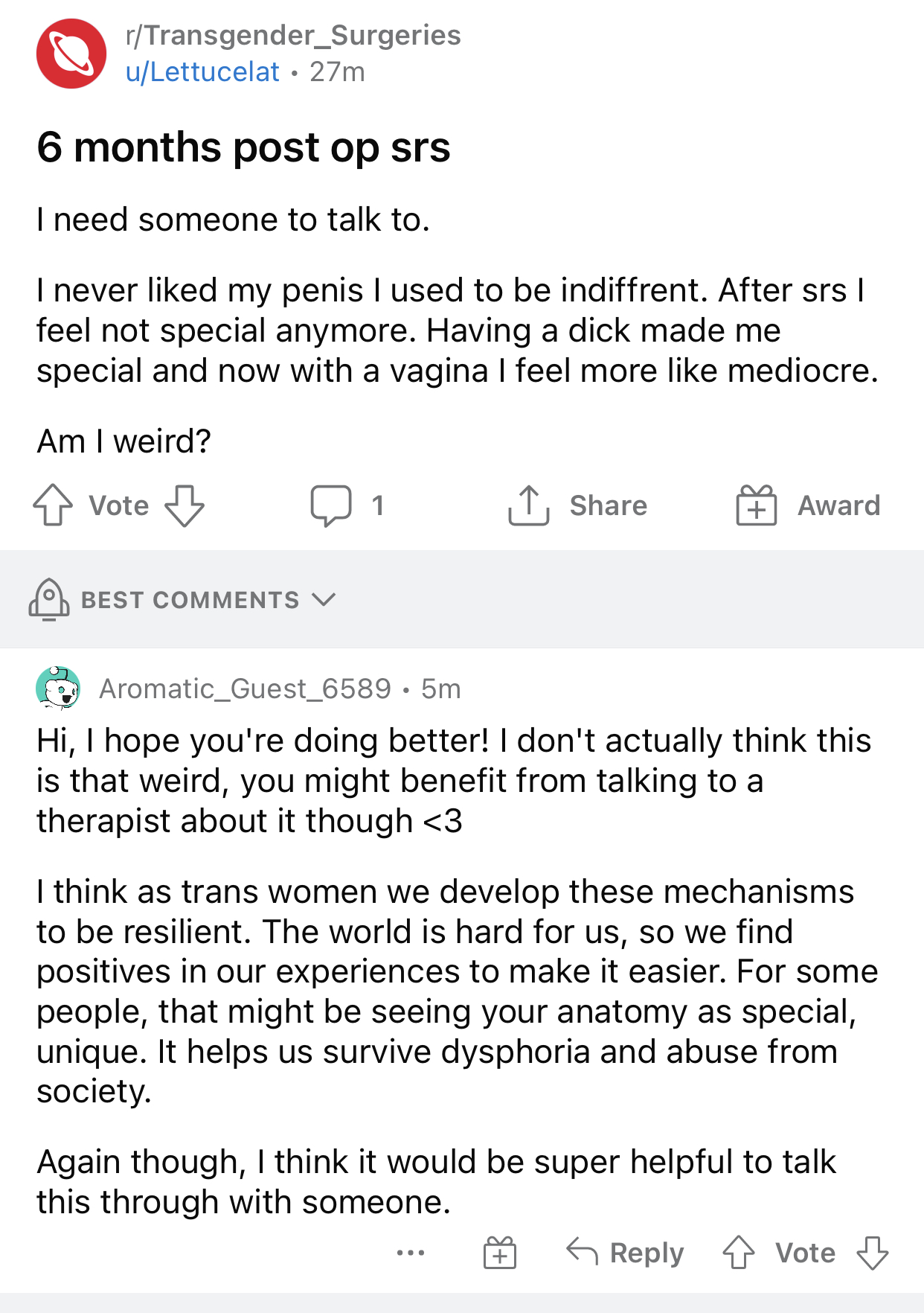Tap the Share upload icon
Image resolution: width=924 pixels, height=1313 pixels.
click(x=529, y=505)
